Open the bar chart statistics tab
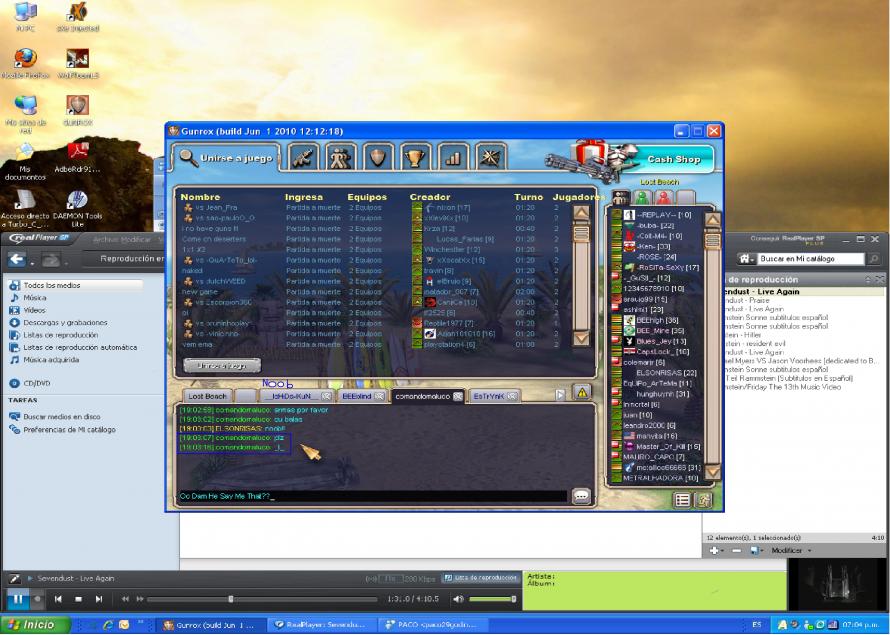The image size is (890, 635). [x=452, y=157]
